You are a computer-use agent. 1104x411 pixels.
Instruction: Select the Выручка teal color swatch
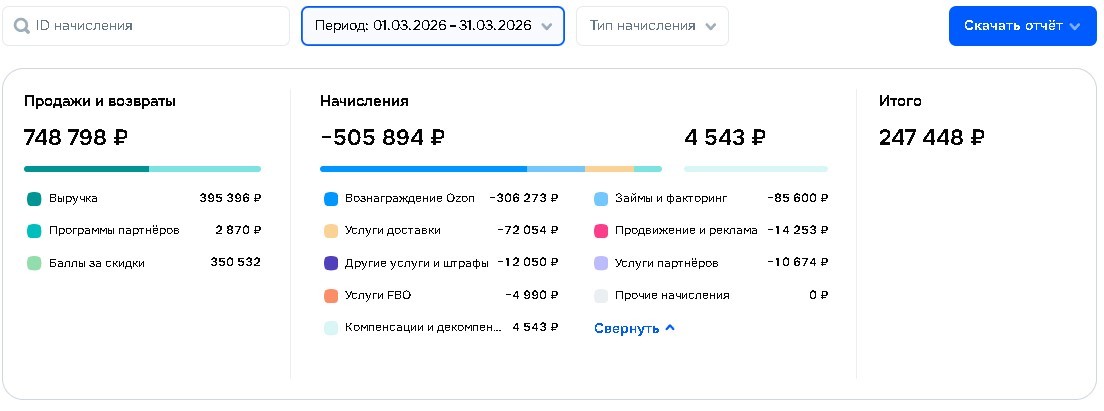pos(34,199)
